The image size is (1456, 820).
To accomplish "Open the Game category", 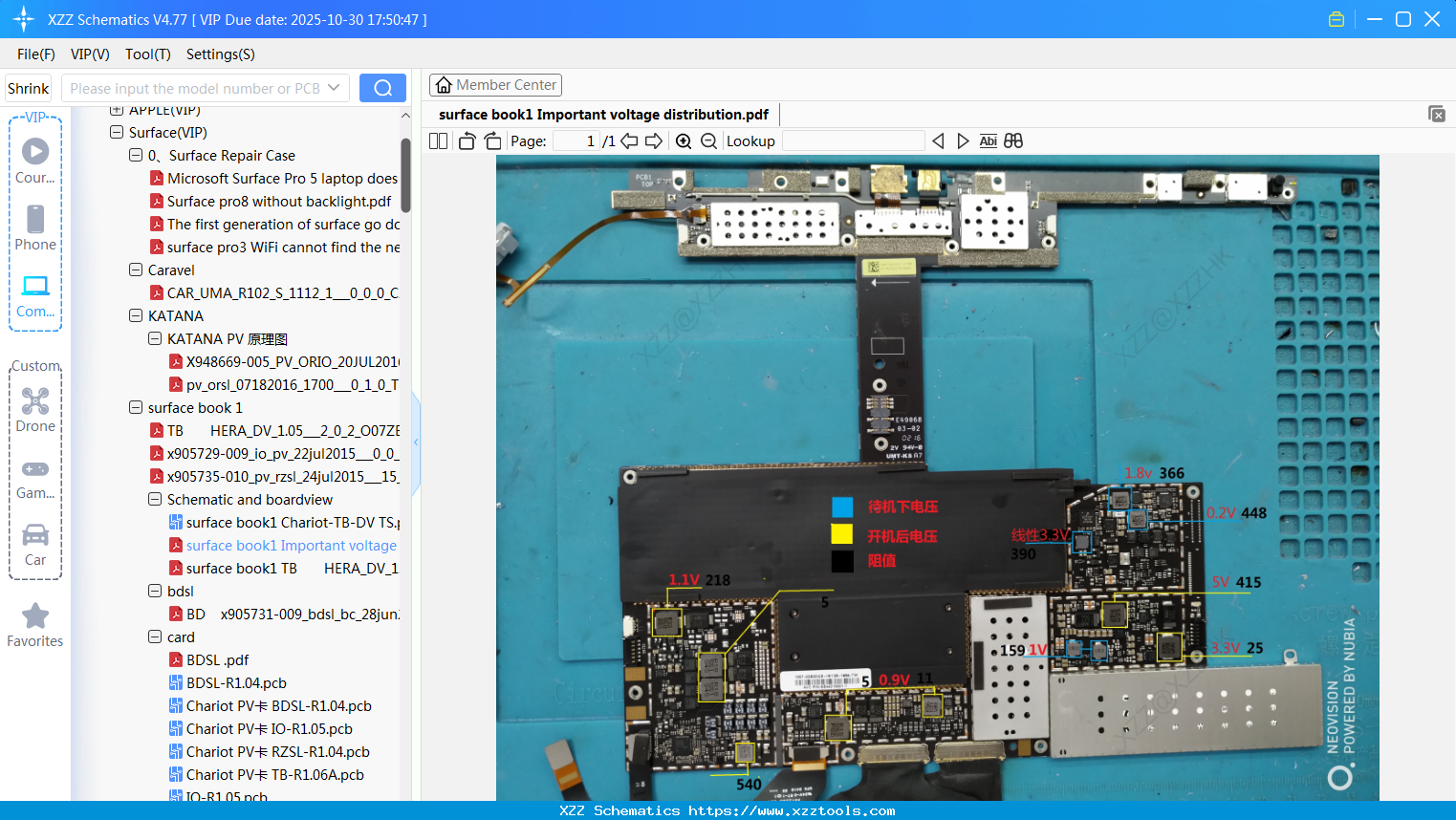I will (x=35, y=478).
